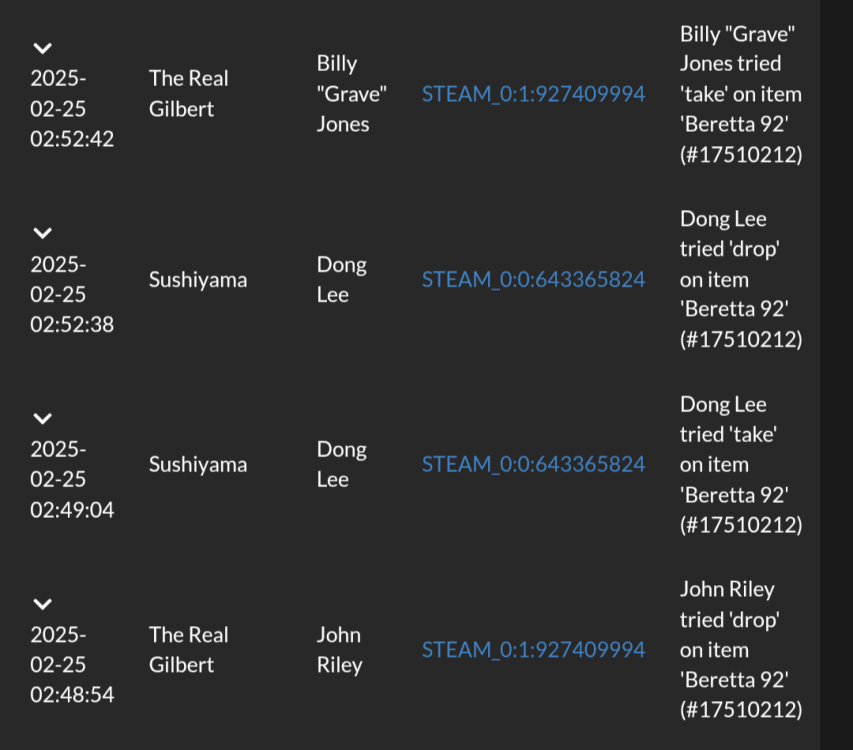Viewport: 853px width, 750px height.
Task: Select the 2025-02-25 02:52:42 timestamp
Action: (72, 109)
